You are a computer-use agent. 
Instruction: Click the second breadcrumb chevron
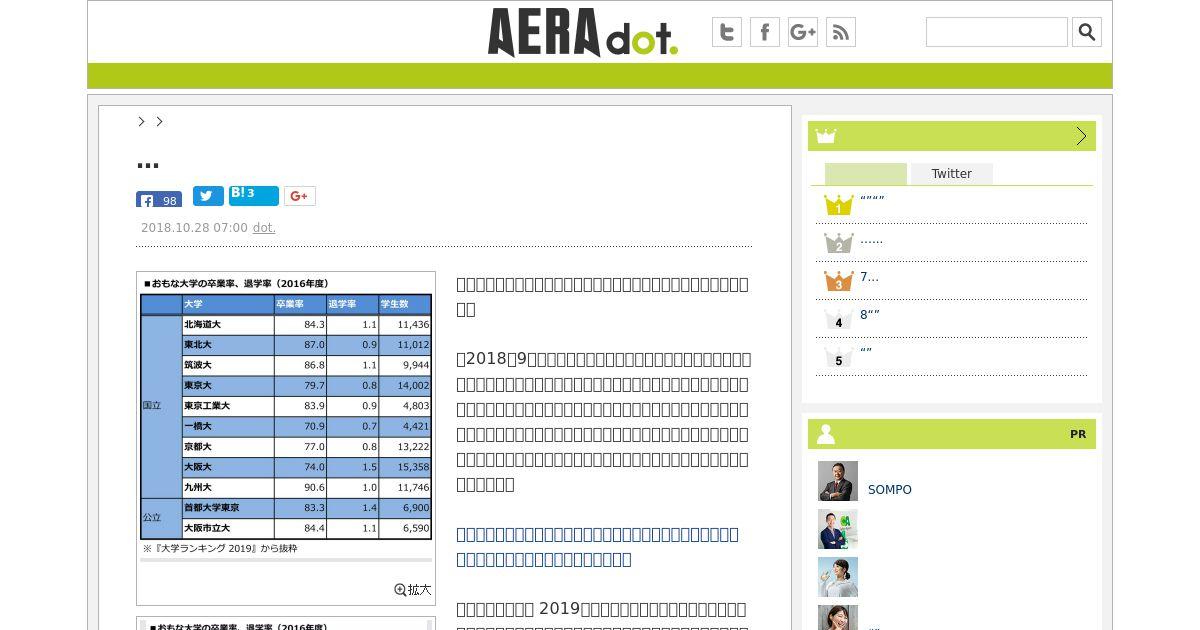159,121
